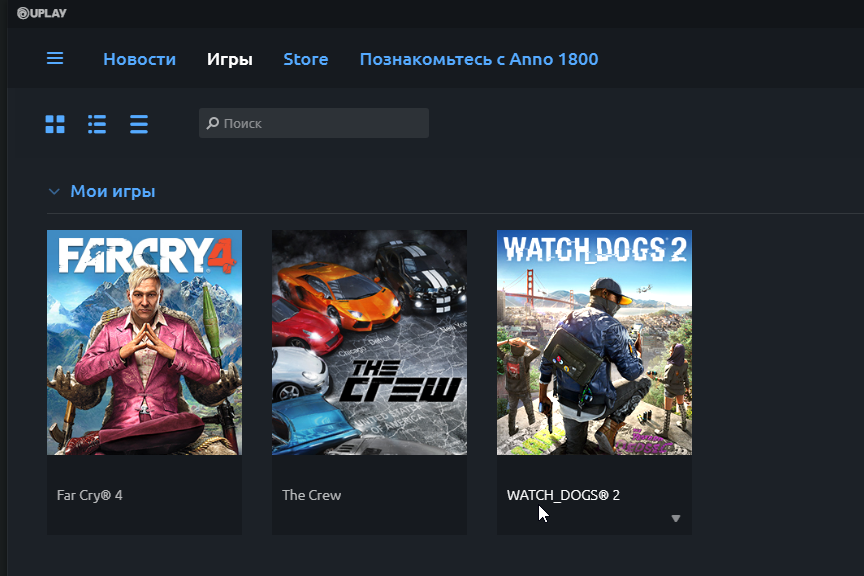Viewport: 864px width, 576px height.
Task: Switch to compact list view
Action: tap(139, 124)
